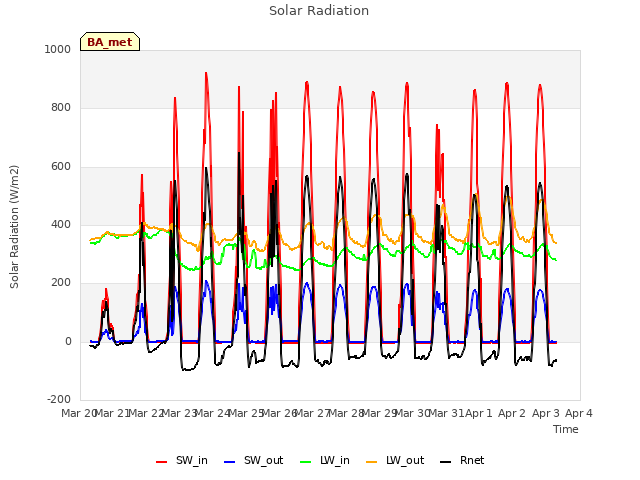Click the Apr 4 x-axis tick label
The width and height of the screenshot is (640, 480).
[579, 413]
